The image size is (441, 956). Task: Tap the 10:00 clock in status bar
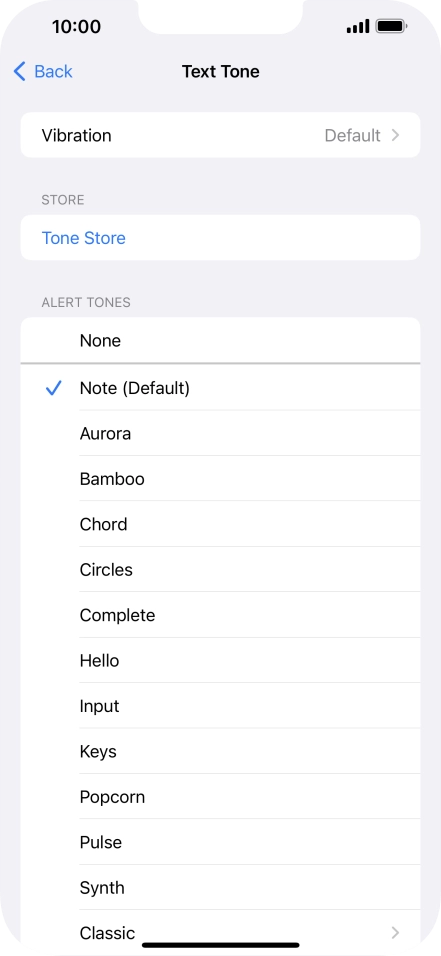(x=76, y=26)
